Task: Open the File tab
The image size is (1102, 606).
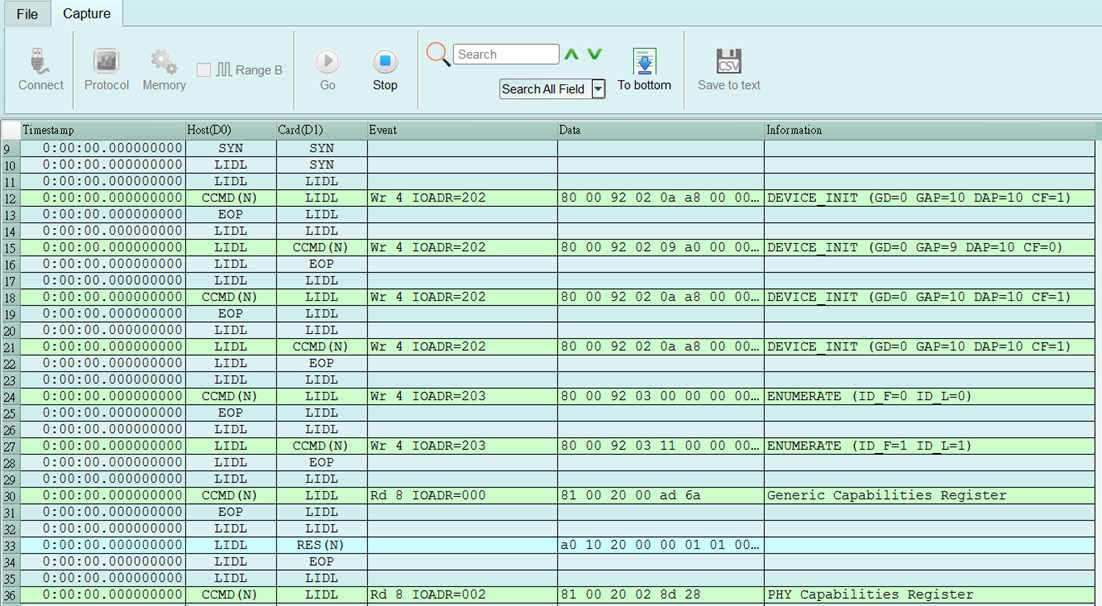Action: [x=27, y=14]
